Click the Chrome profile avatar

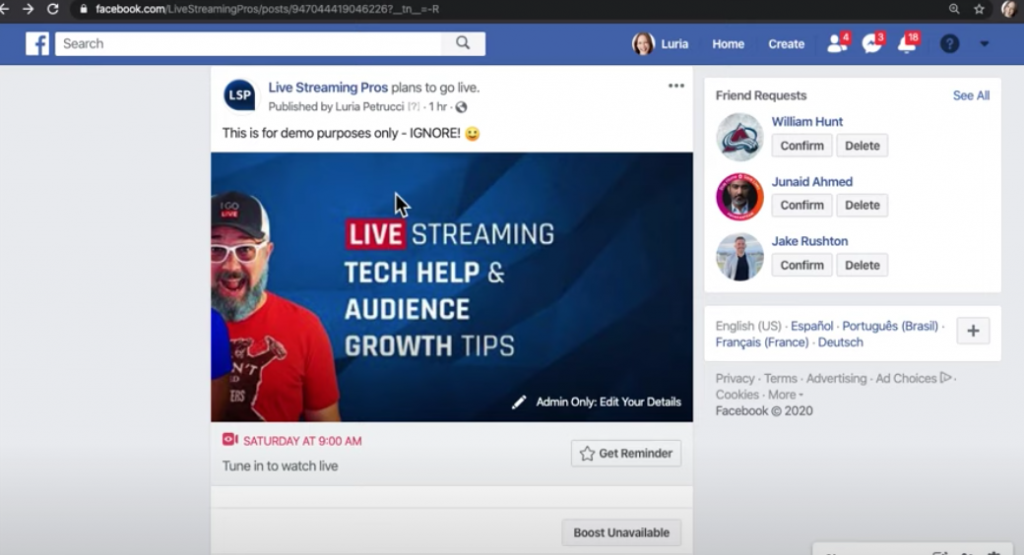point(1010,9)
